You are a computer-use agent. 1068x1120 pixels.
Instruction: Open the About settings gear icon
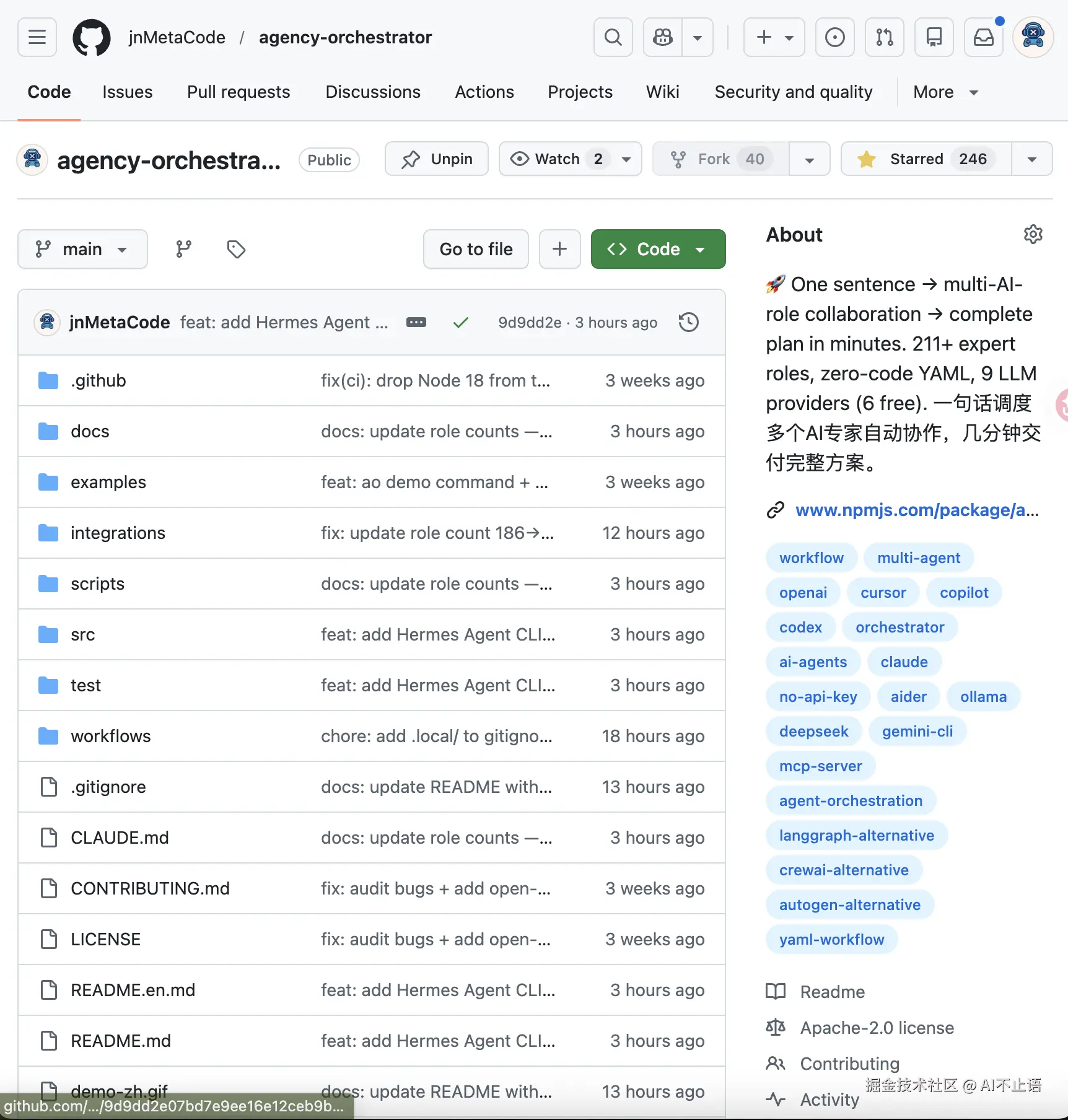(x=1033, y=234)
